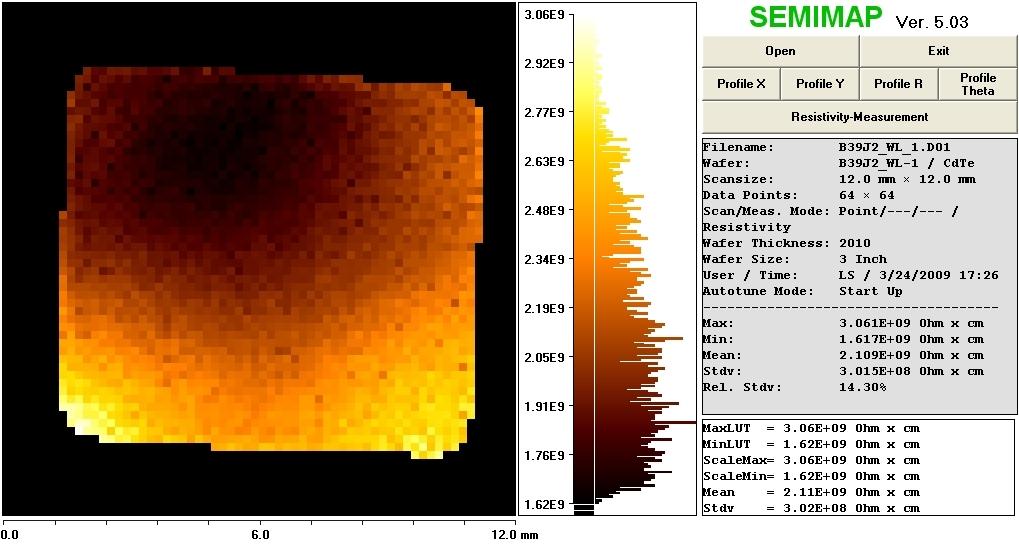This screenshot has width=1019, height=545.
Task: Click the wafer size value 3 Inch
Action: click(x=862, y=259)
